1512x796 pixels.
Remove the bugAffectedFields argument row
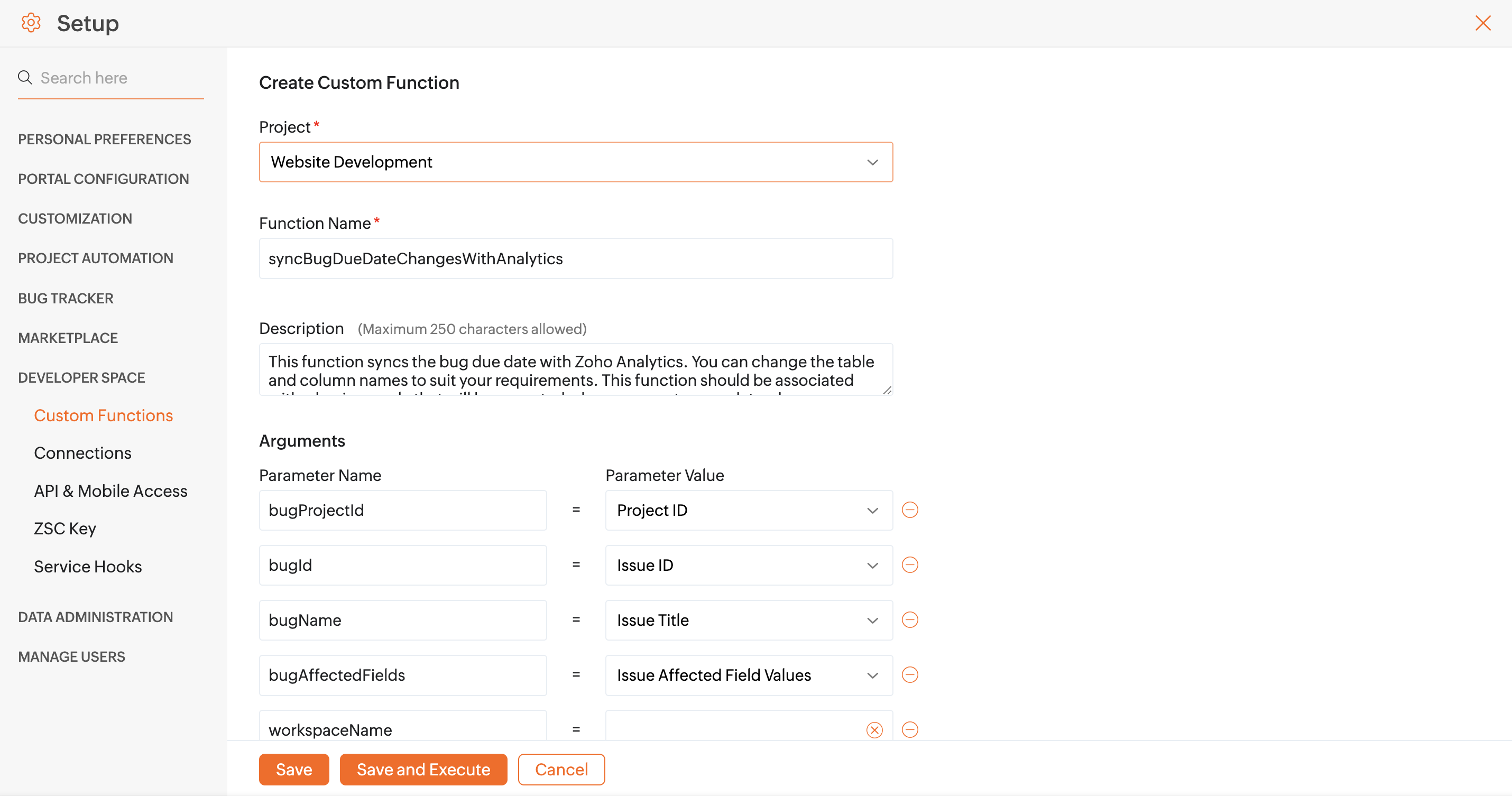pos(910,674)
